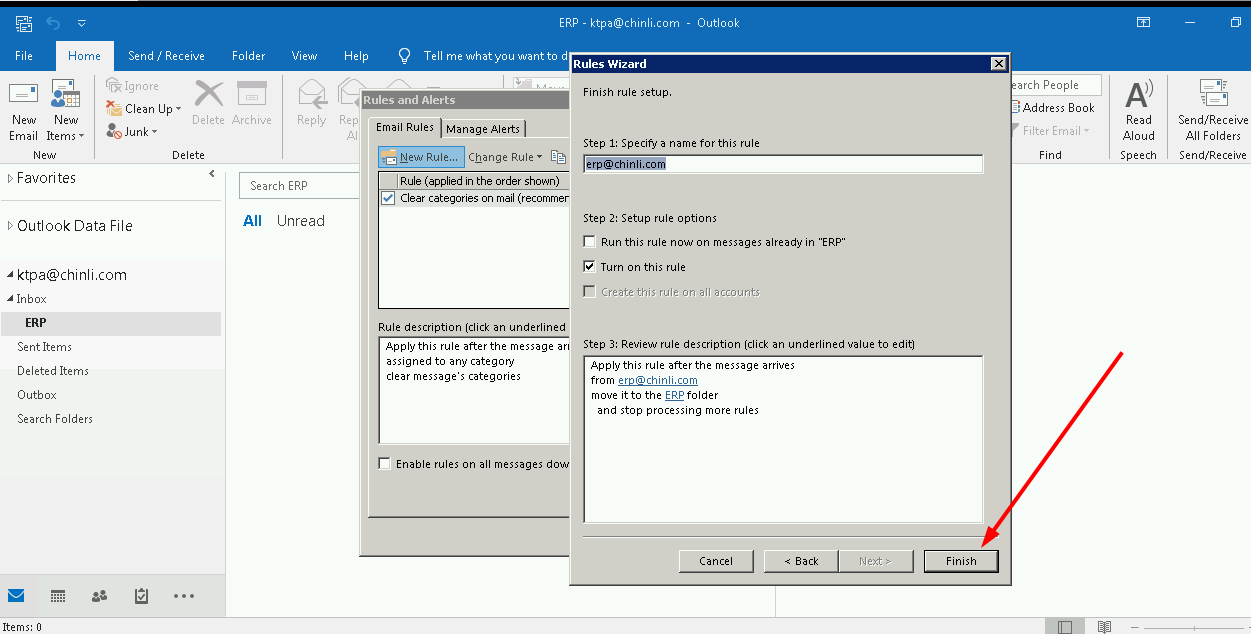Image resolution: width=1251 pixels, height=634 pixels.
Task: Expand the Favorites section
Action: 11,178
